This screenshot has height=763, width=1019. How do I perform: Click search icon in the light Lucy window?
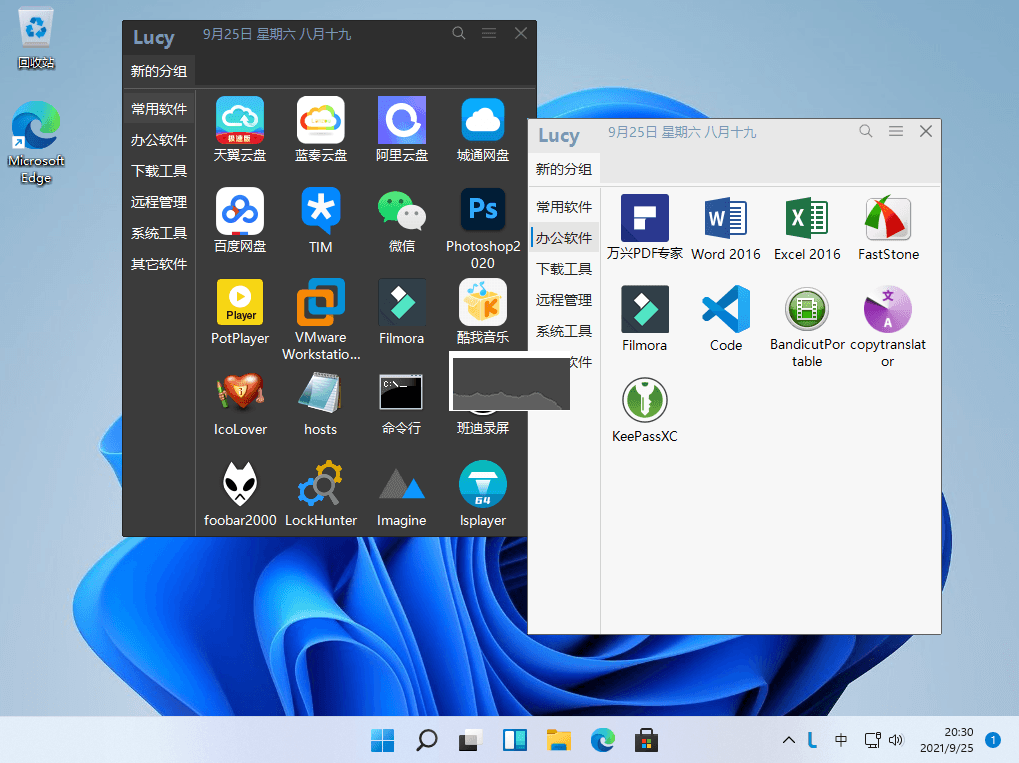[x=866, y=131]
